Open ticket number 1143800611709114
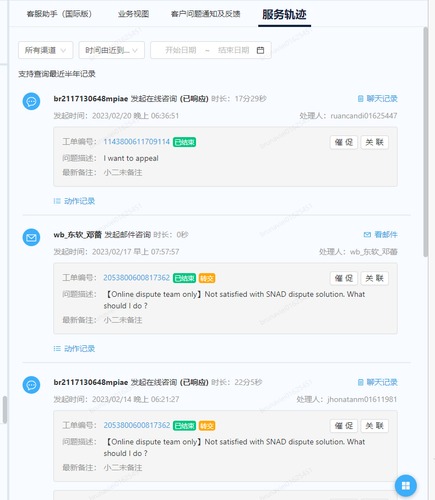435x500 pixels. click(x=137, y=142)
